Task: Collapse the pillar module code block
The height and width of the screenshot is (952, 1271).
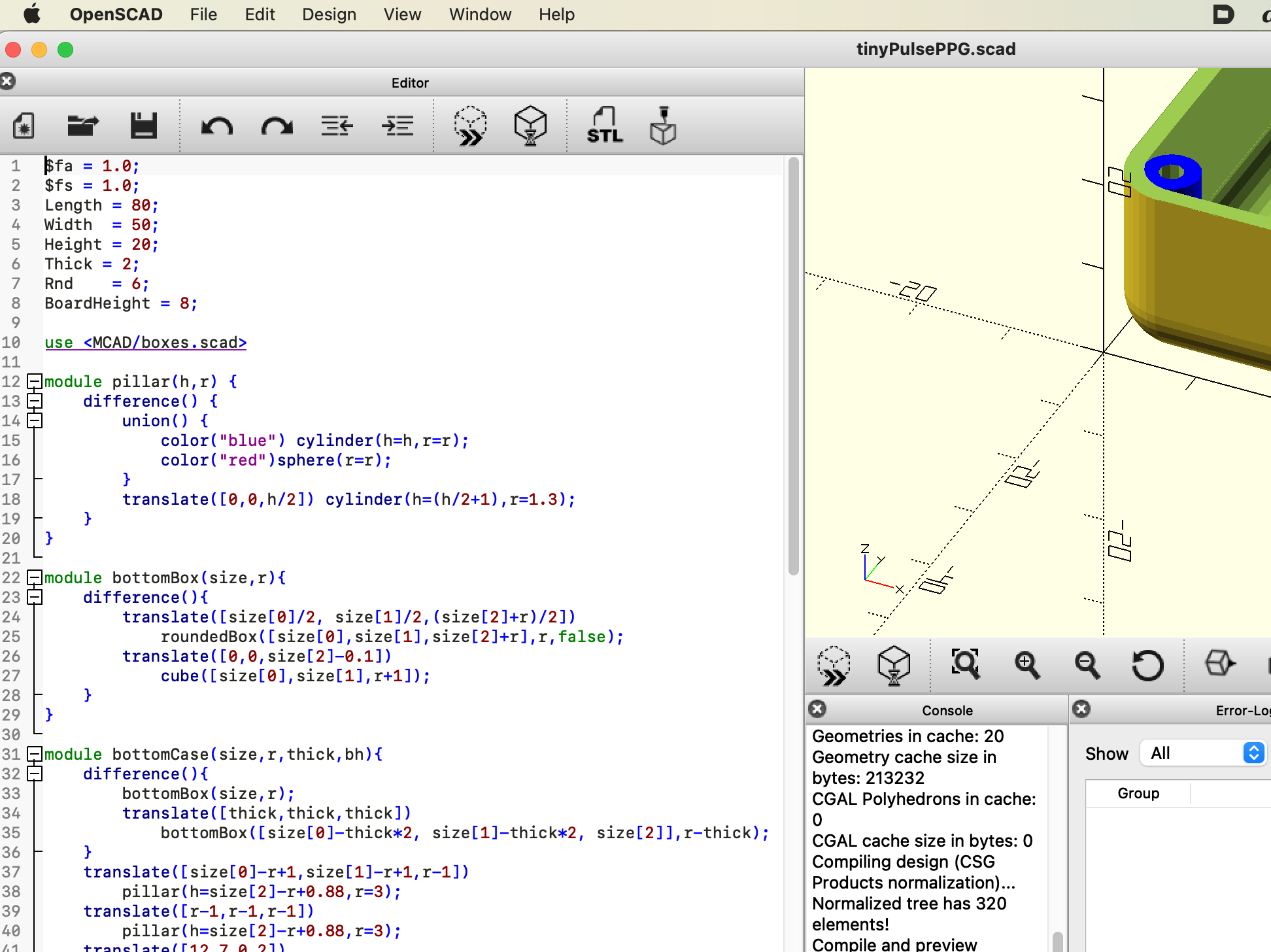Action: coord(35,381)
